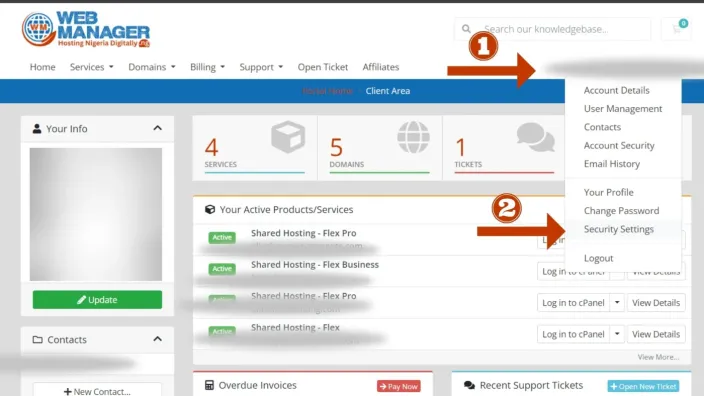
Task: Choose Logout from user menu
Action: pyautogui.click(x=598, y=258)
